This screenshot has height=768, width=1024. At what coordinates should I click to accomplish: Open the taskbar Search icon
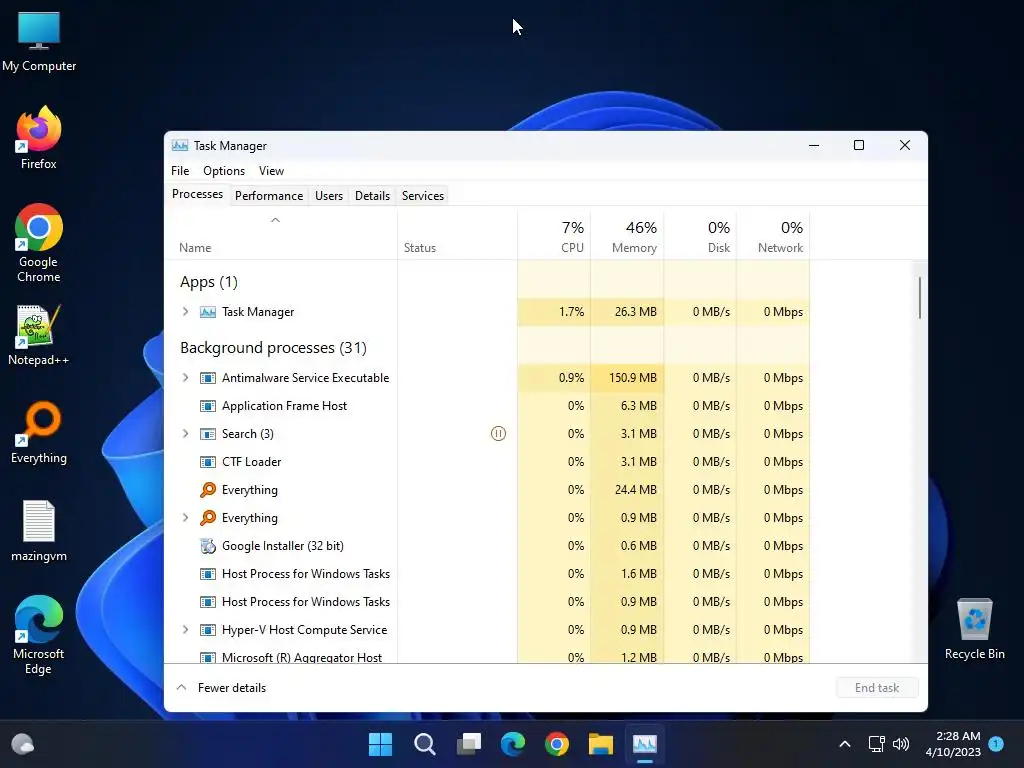pyautogui.click(x=424, y=744)
